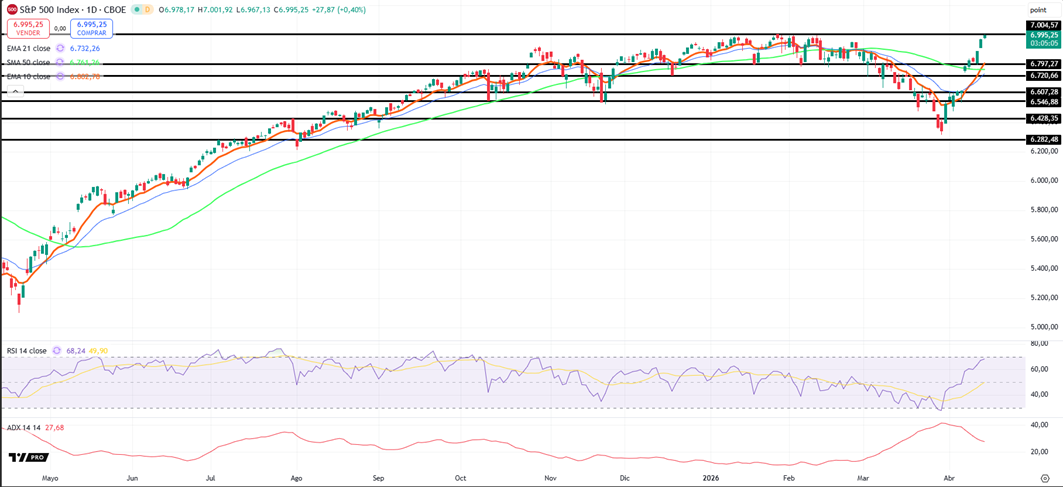
Task: Click the Feb label on time axis
Action: 790,478
